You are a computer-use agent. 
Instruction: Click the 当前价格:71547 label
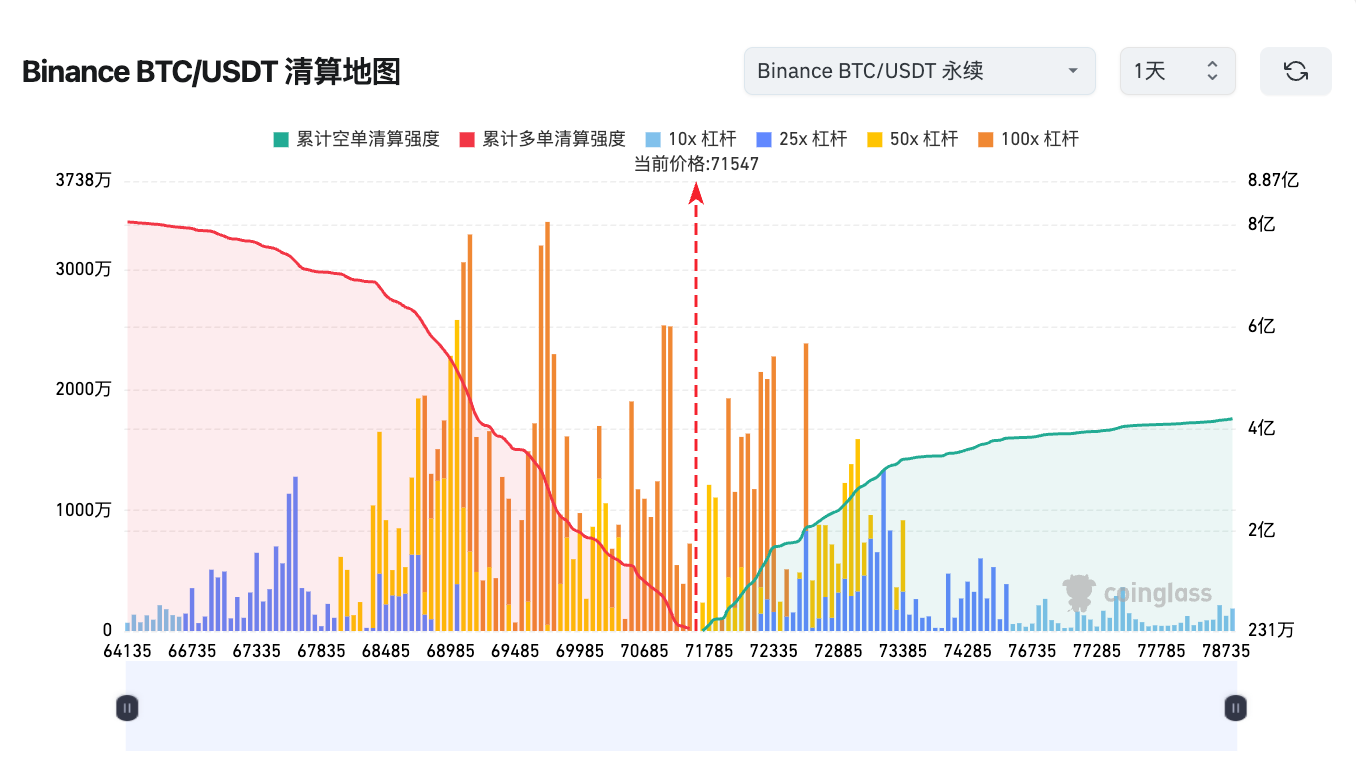coord(695,163)
